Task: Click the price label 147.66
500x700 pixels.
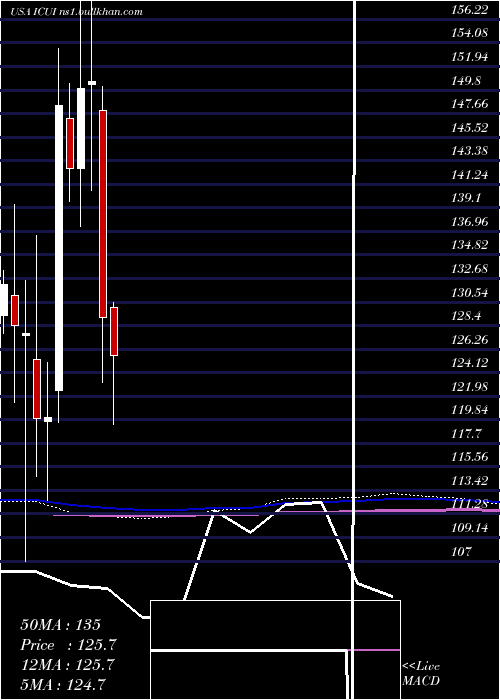Action: coord(470,104)
